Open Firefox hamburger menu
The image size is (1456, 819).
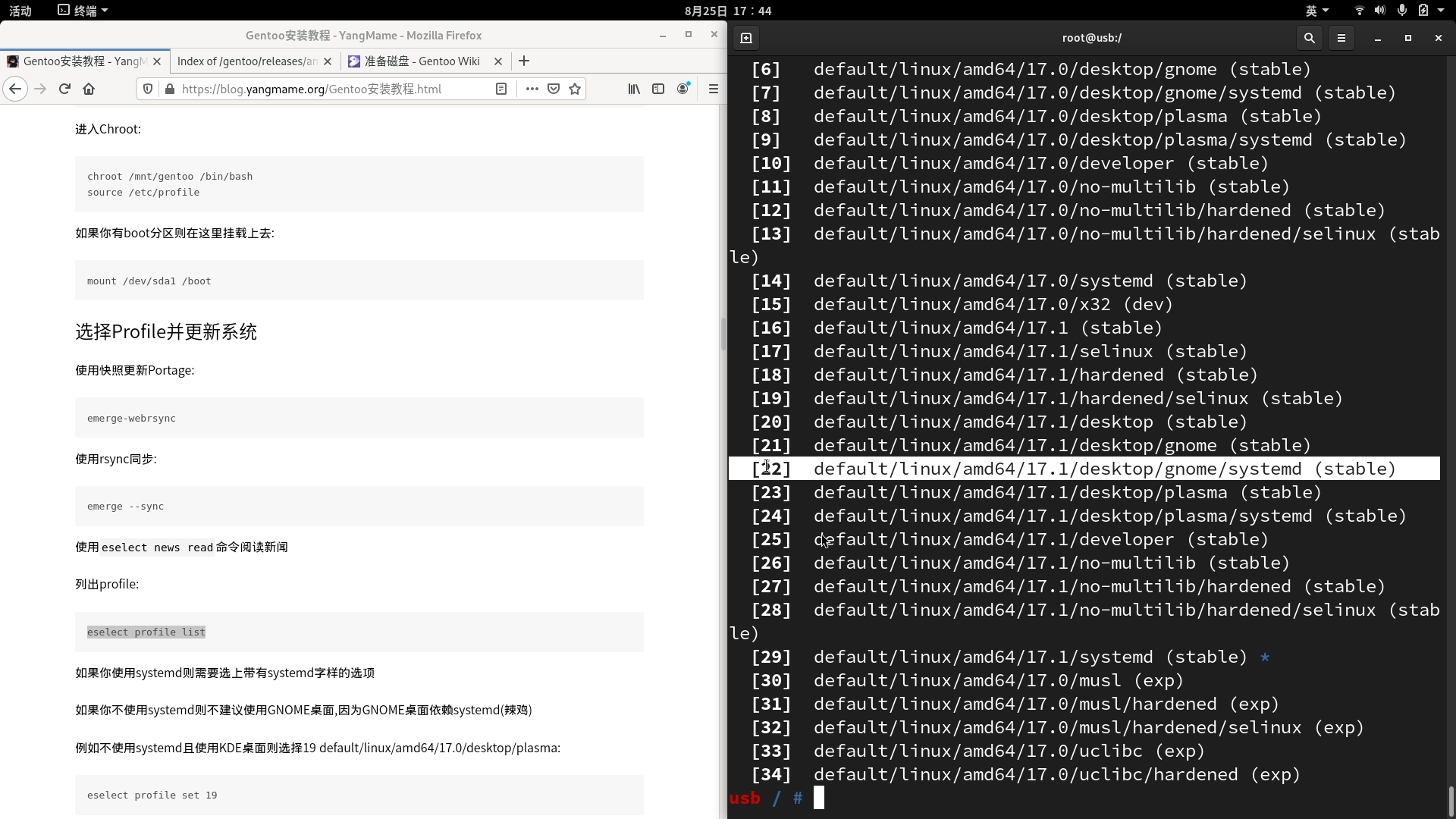[713, 89]
